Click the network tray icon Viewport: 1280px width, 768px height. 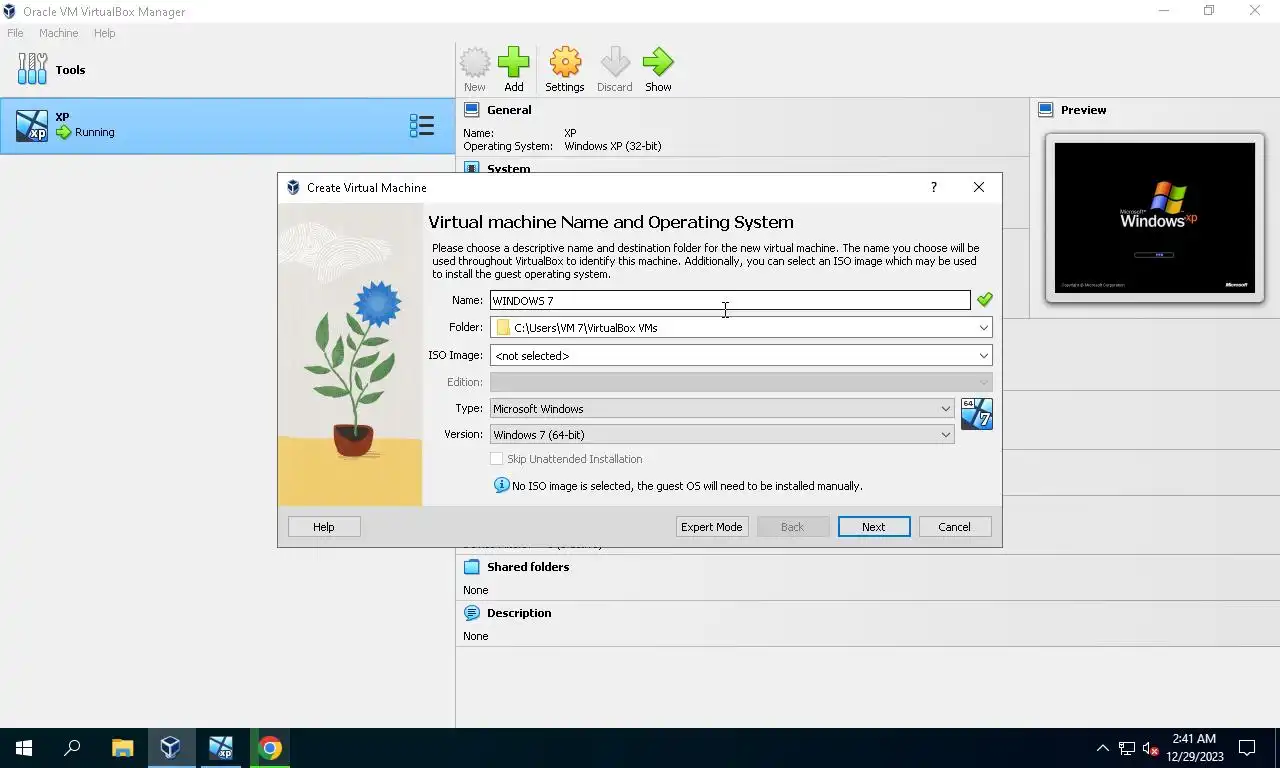[1127, 748]
